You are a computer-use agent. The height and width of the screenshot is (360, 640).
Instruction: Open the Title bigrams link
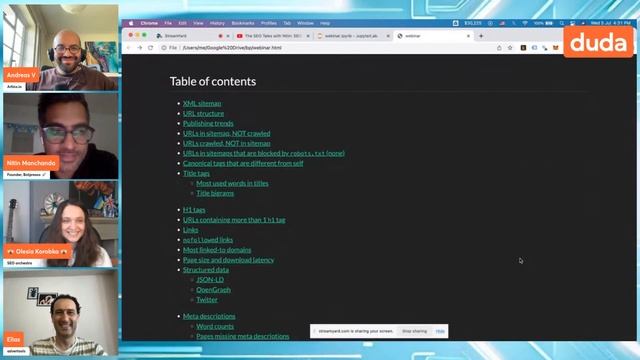point(215,193)
